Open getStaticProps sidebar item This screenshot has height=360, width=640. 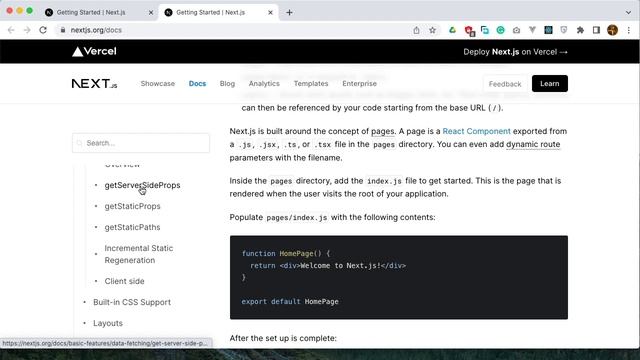132,206
